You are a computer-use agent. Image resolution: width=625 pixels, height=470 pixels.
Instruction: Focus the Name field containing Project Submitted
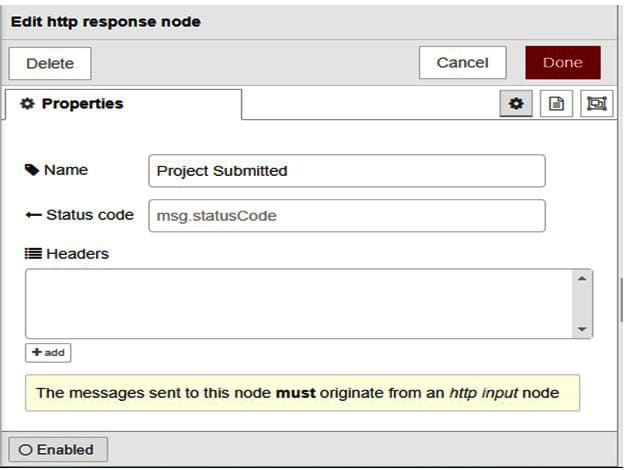(x=346, y=171)
